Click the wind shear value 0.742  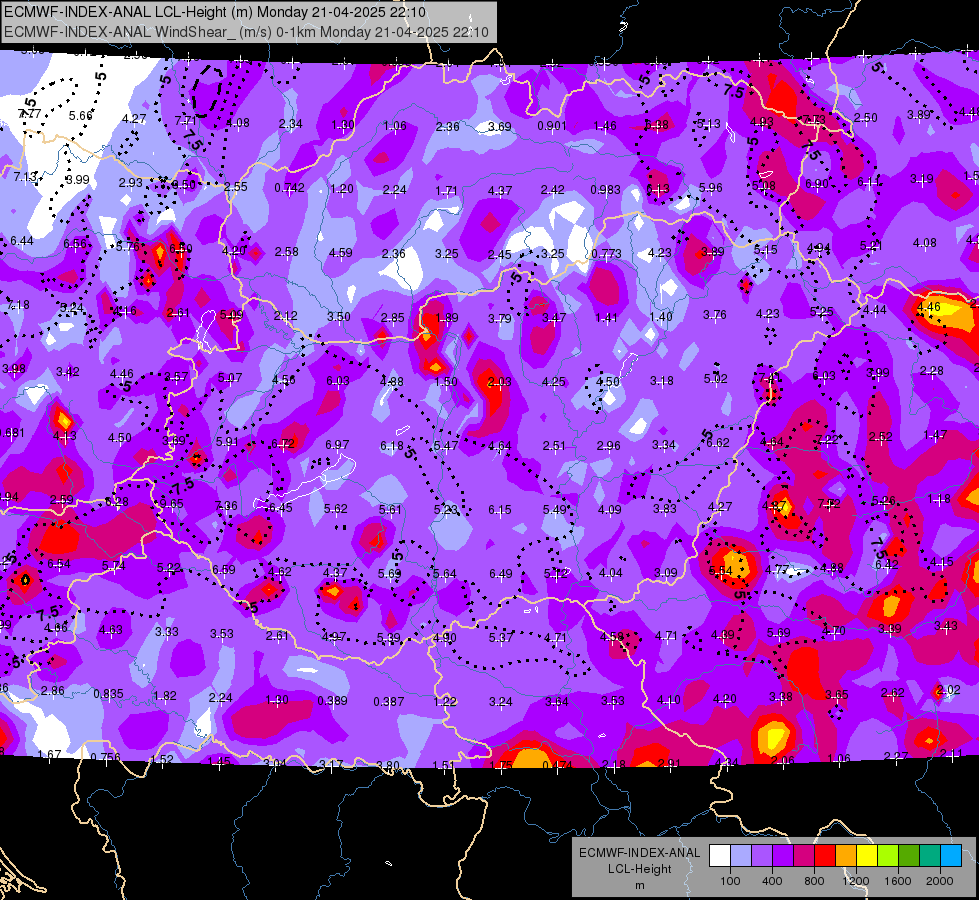(290, 188)
